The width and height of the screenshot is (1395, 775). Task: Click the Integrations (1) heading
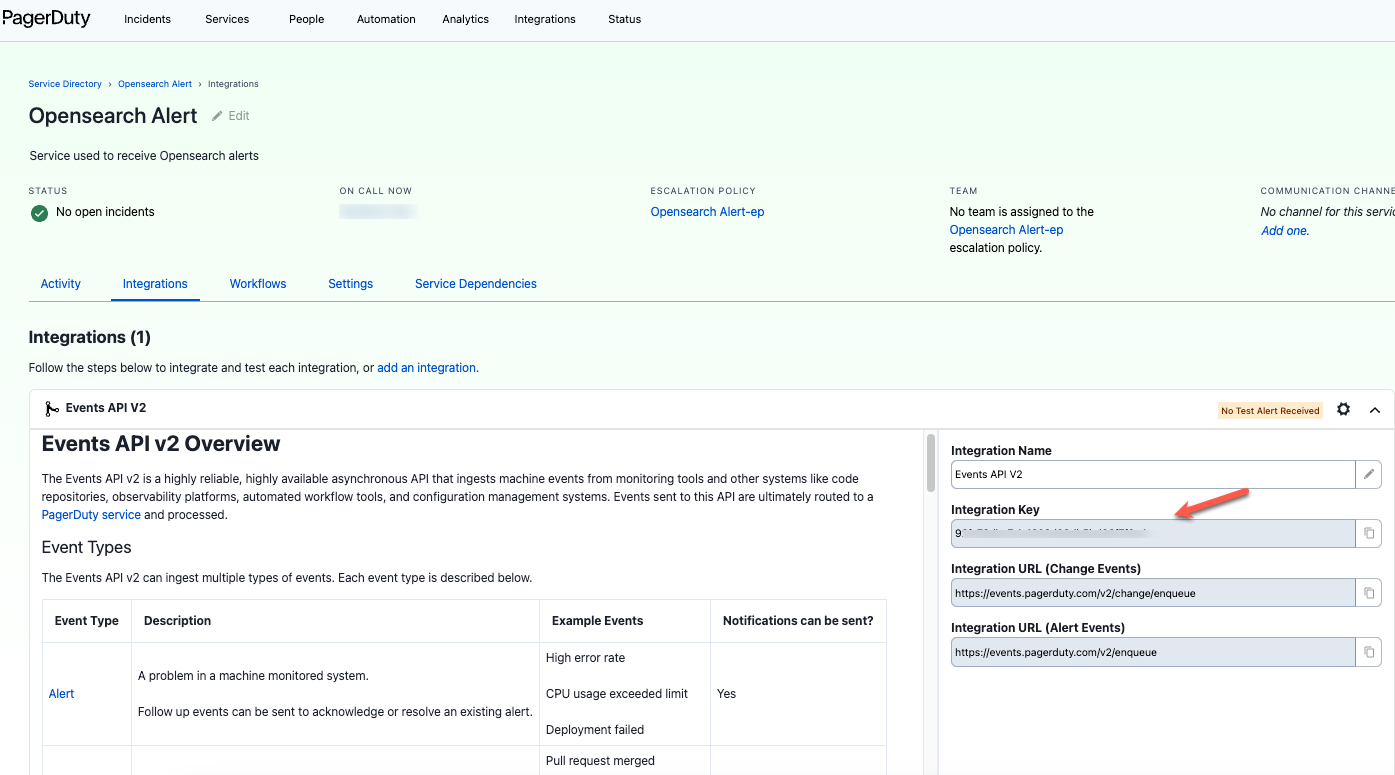click(91, 337)
